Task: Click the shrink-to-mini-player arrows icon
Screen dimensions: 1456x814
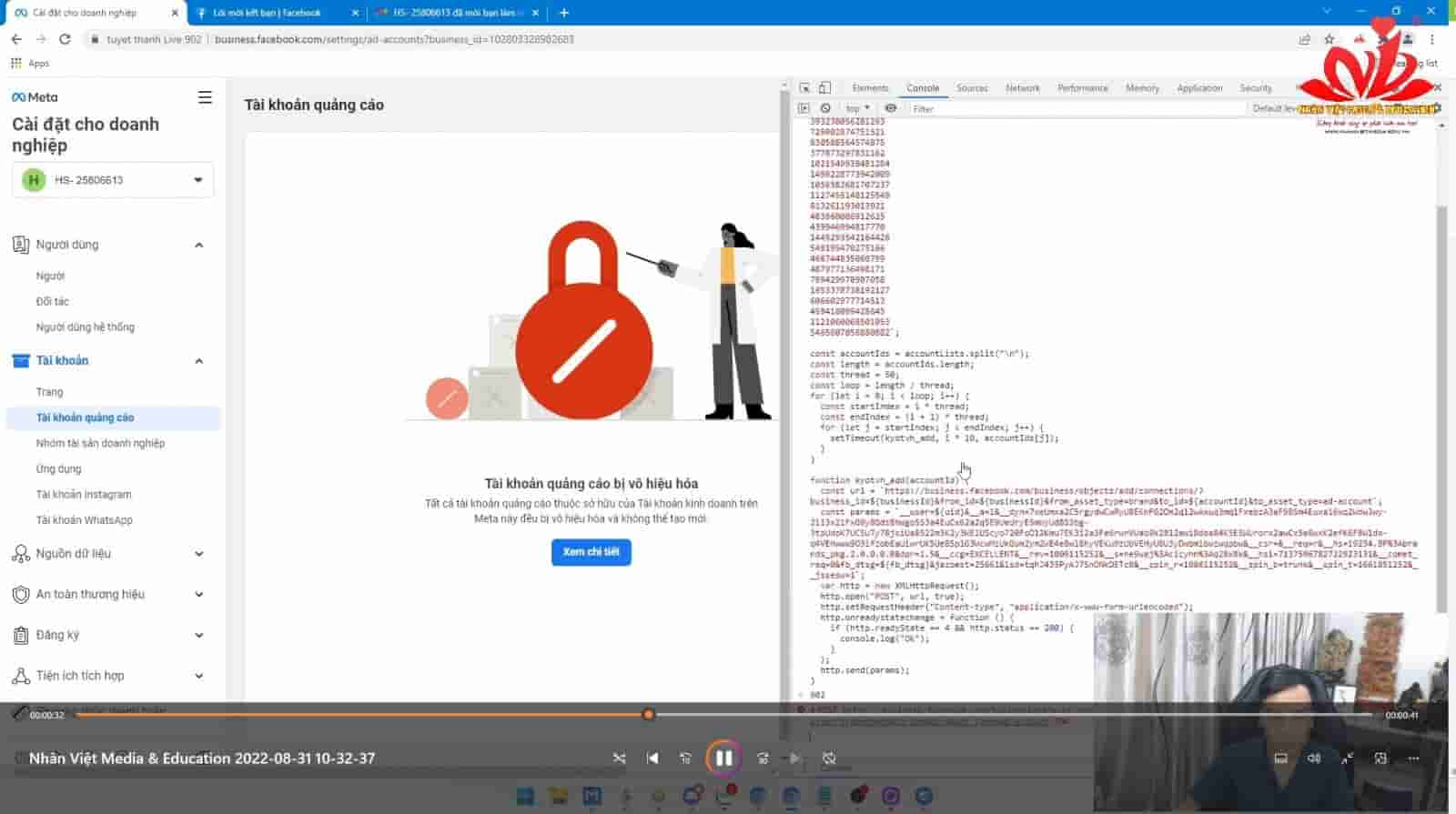Action: pos(1348,758)
